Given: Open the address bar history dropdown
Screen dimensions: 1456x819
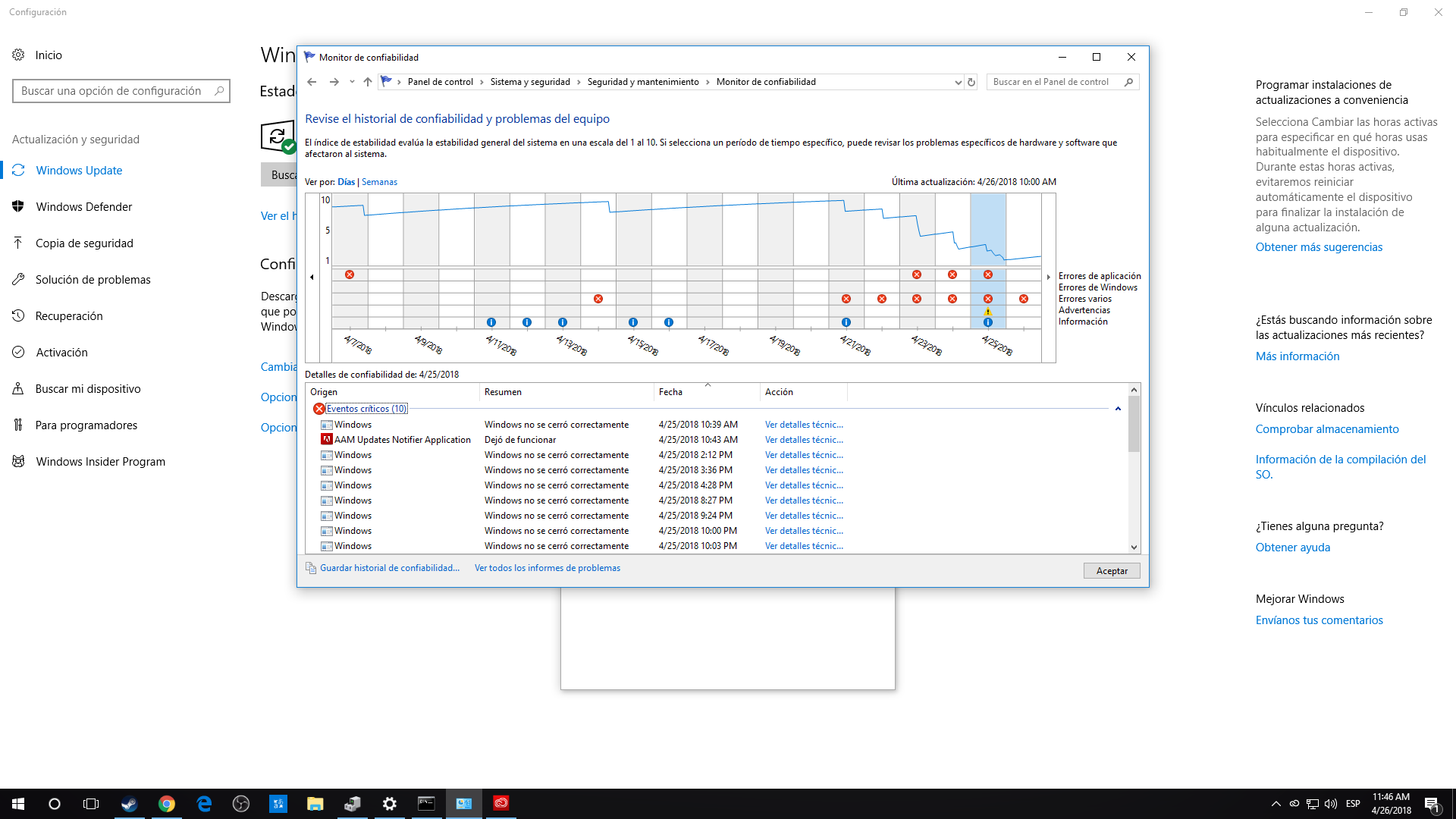Looking at the screenshot, I should [x=958, y=82].
